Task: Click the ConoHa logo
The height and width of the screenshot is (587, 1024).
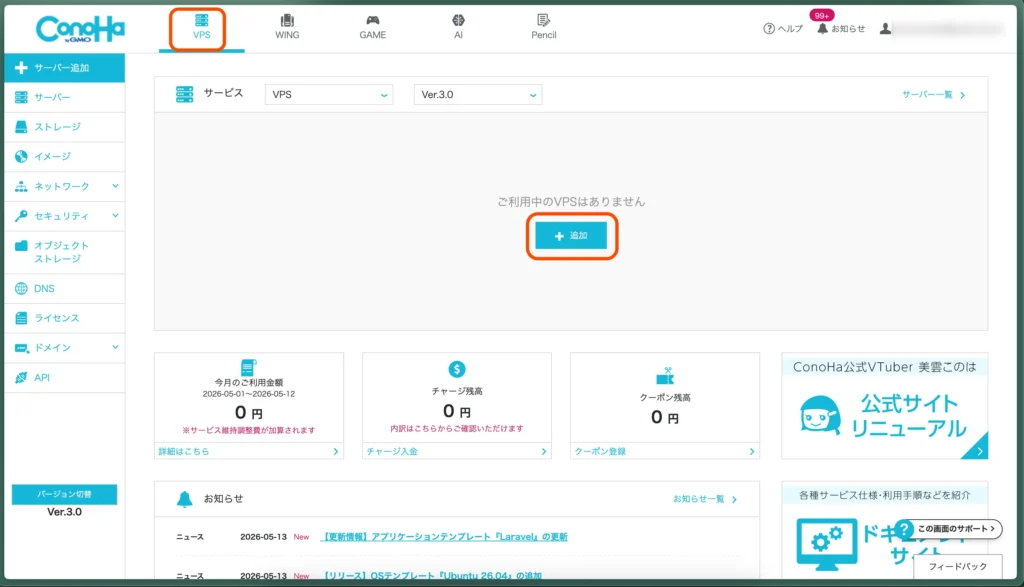Action: 80,29
